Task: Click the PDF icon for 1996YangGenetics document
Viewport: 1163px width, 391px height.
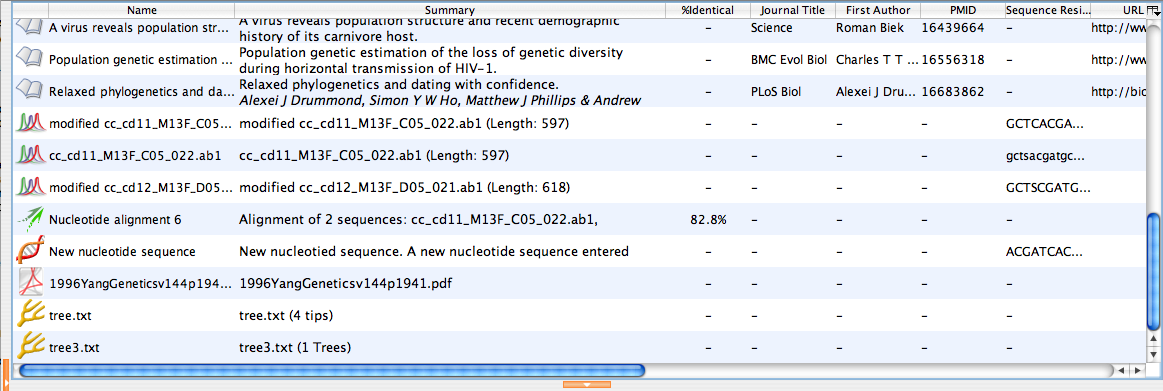Action: click(x=30, y=283)
